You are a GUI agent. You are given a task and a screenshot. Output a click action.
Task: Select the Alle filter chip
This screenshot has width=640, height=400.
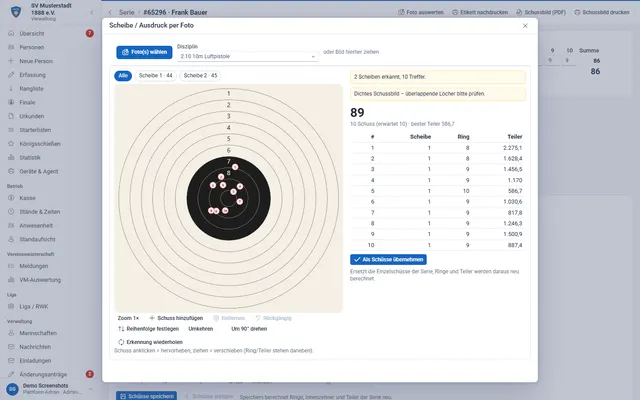(x=123, y=76)
